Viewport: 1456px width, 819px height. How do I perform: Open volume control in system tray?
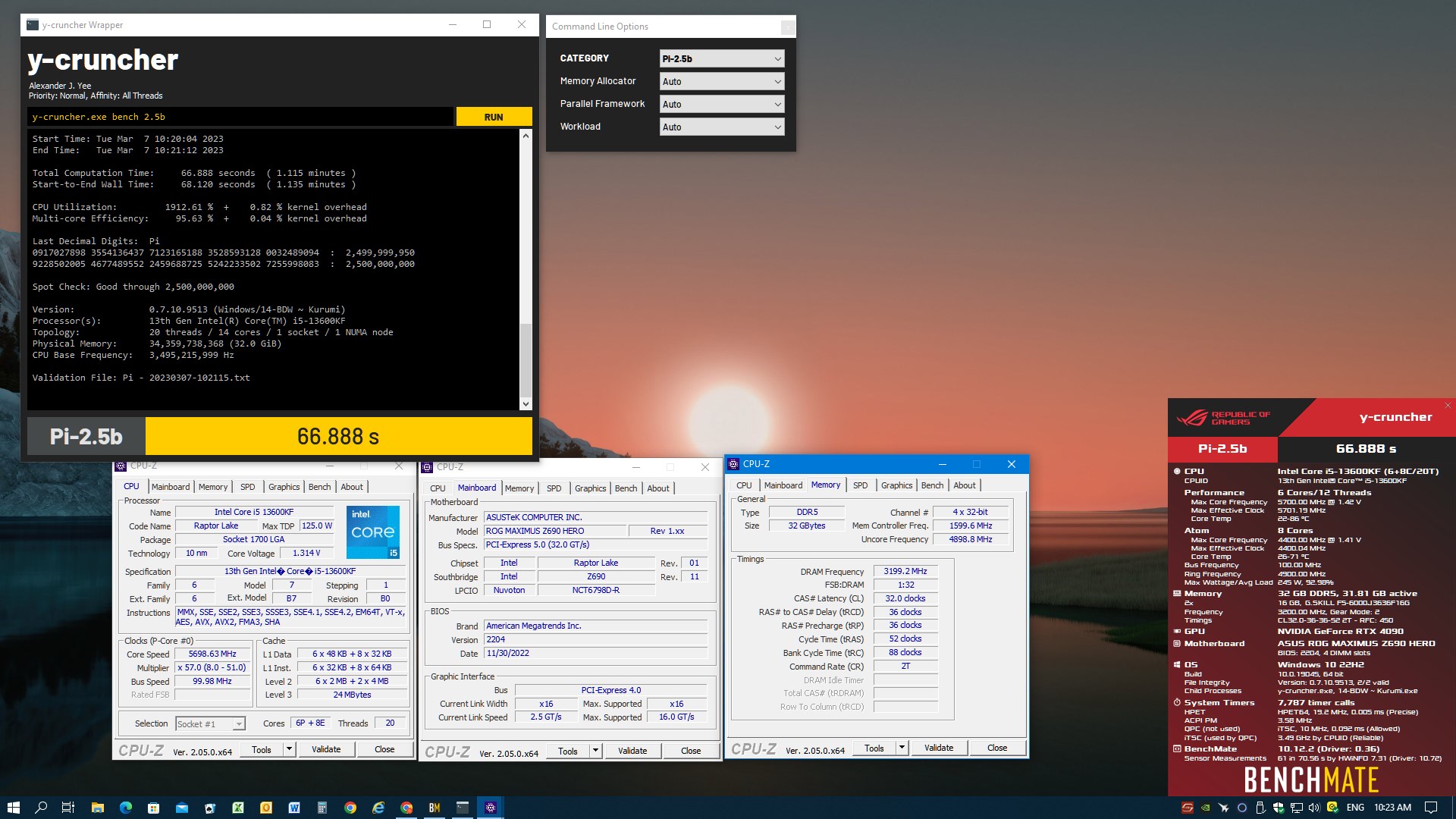coord(1314,808)
